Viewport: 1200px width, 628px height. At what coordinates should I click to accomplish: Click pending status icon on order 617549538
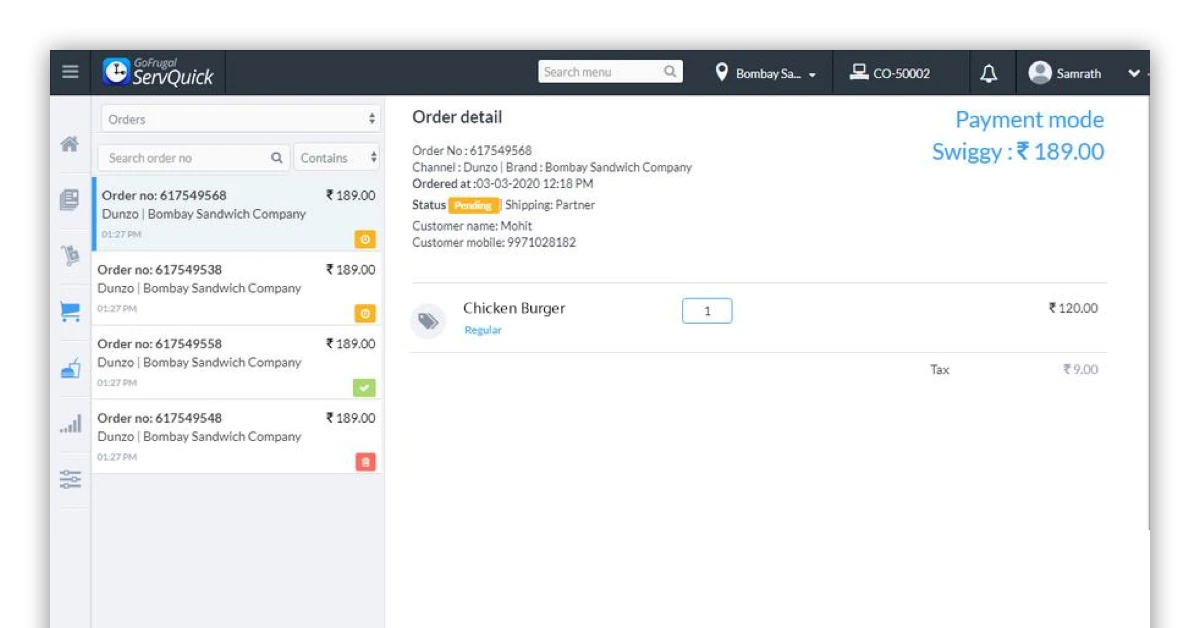365,314
